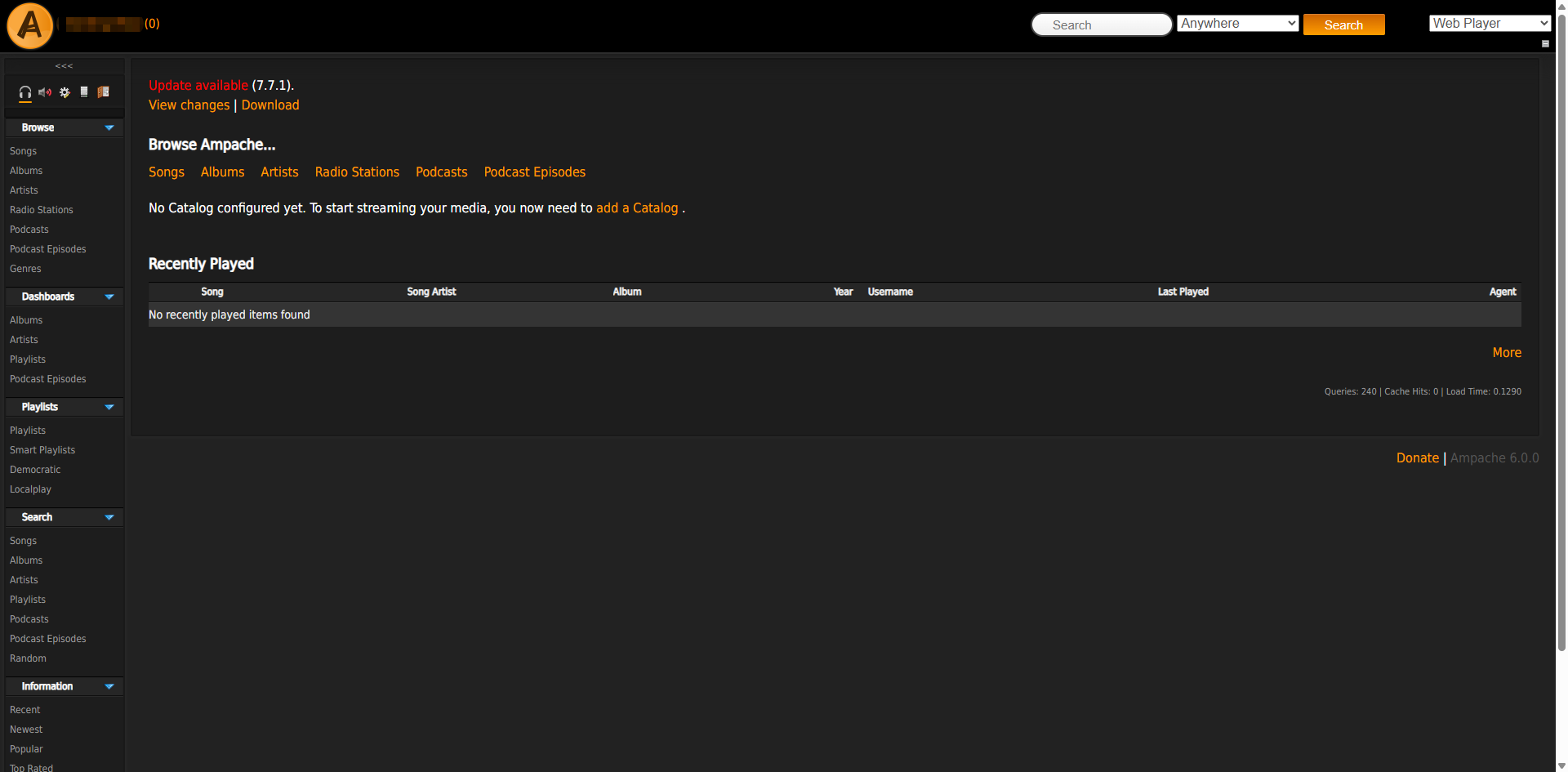This screenshot has width=1568, height=772.
Task: Collapse the sidebar with the <<< arrows
Action: (x=65, y=66)
